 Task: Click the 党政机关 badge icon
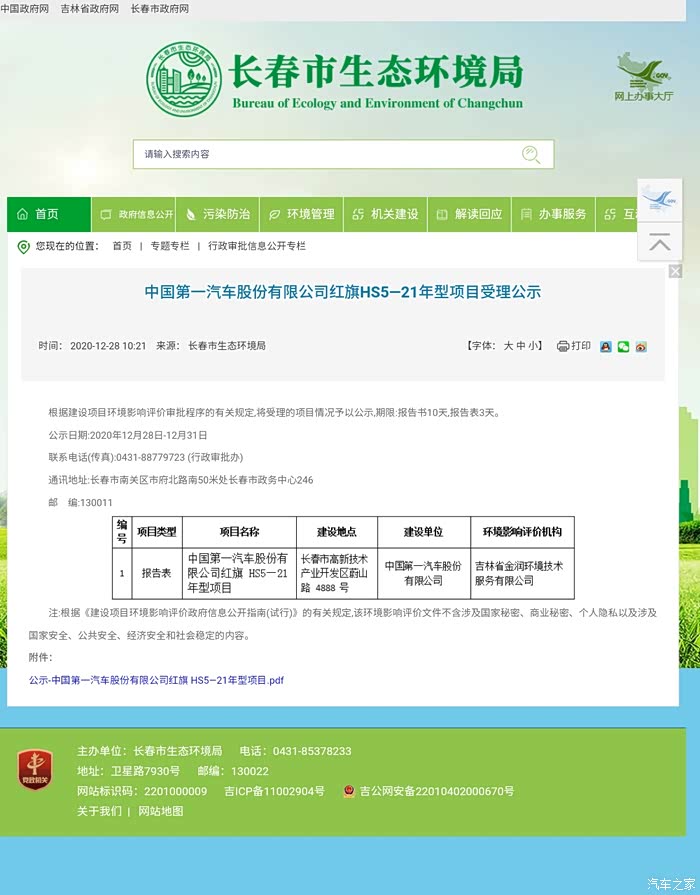click(x=35, y=770)
